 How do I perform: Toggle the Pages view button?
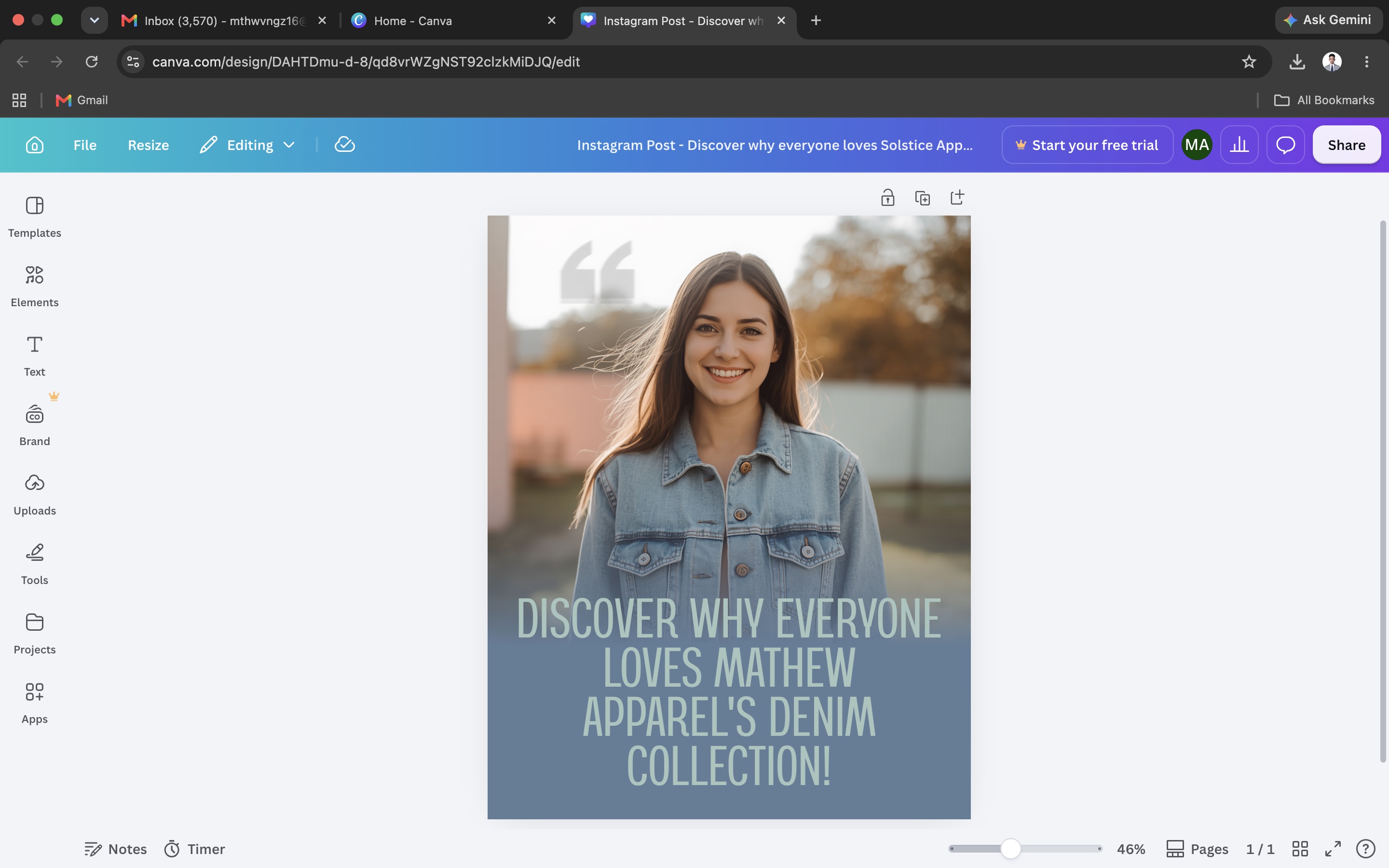click(1198, 849)
